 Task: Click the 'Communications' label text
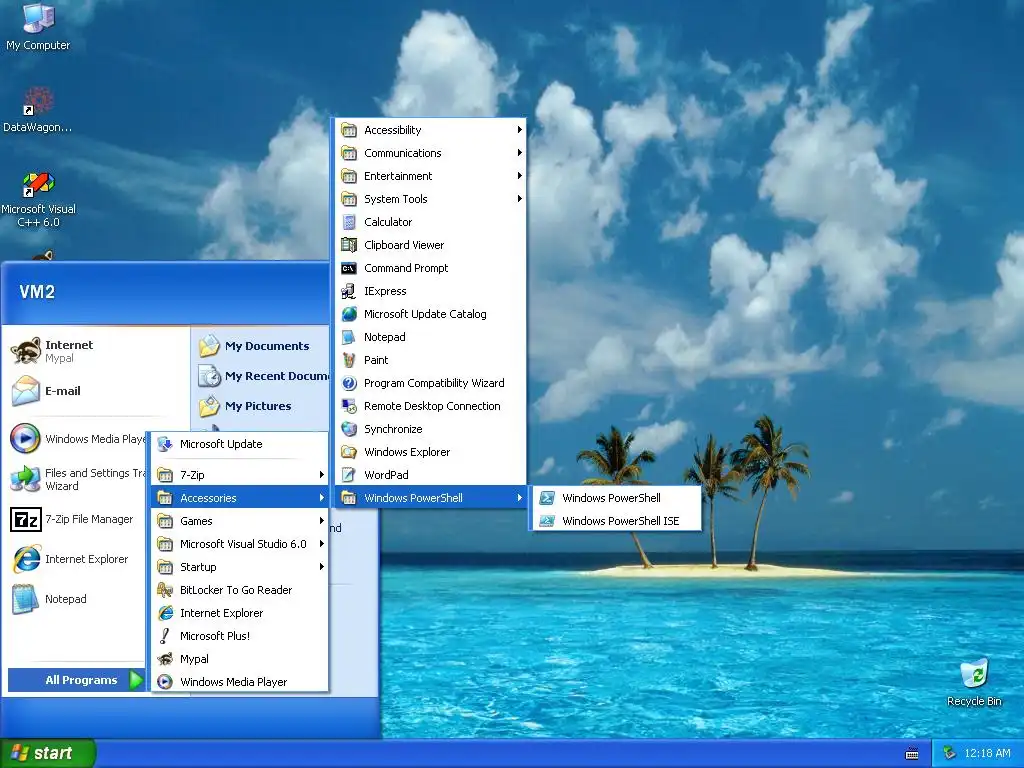(x=402, y=153)
